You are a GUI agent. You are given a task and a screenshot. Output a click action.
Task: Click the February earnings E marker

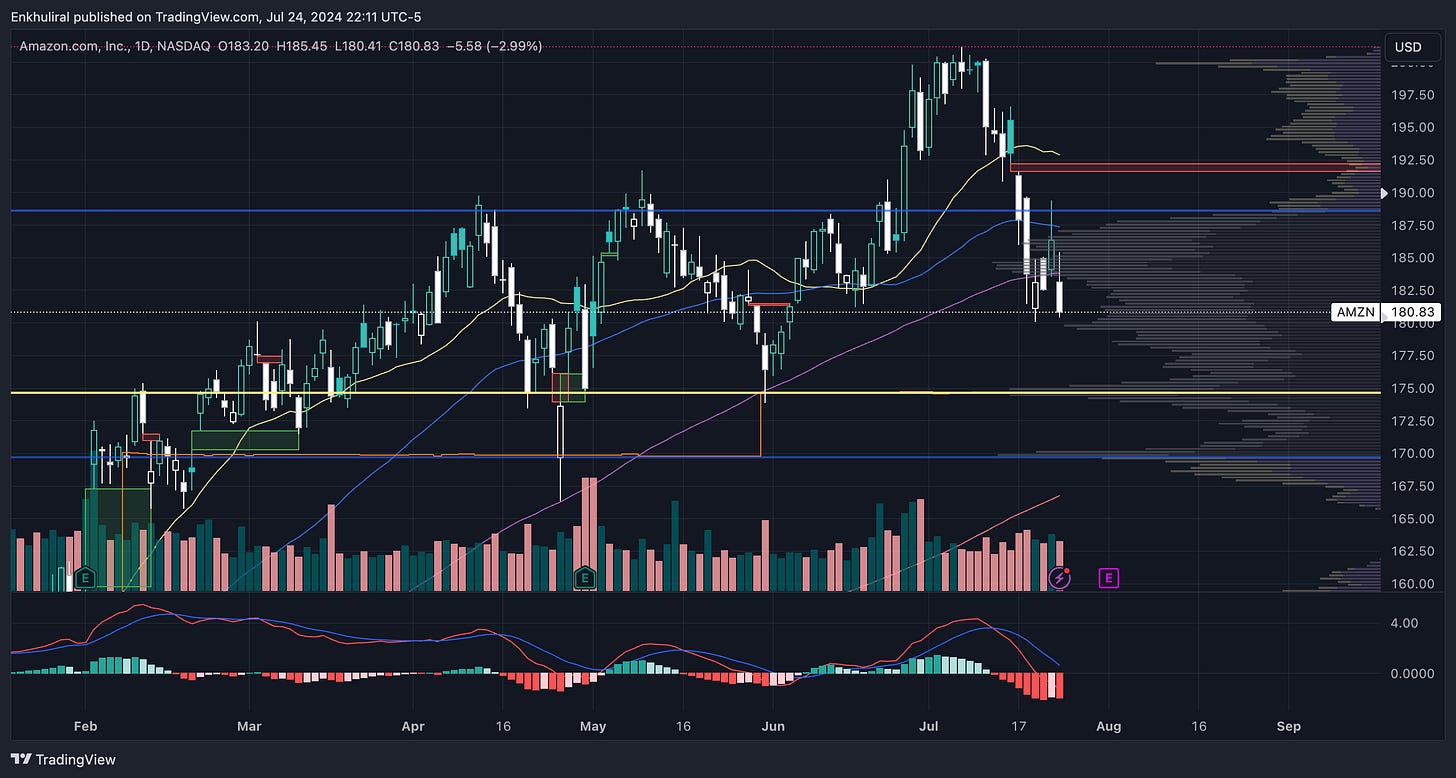point(85,577)
